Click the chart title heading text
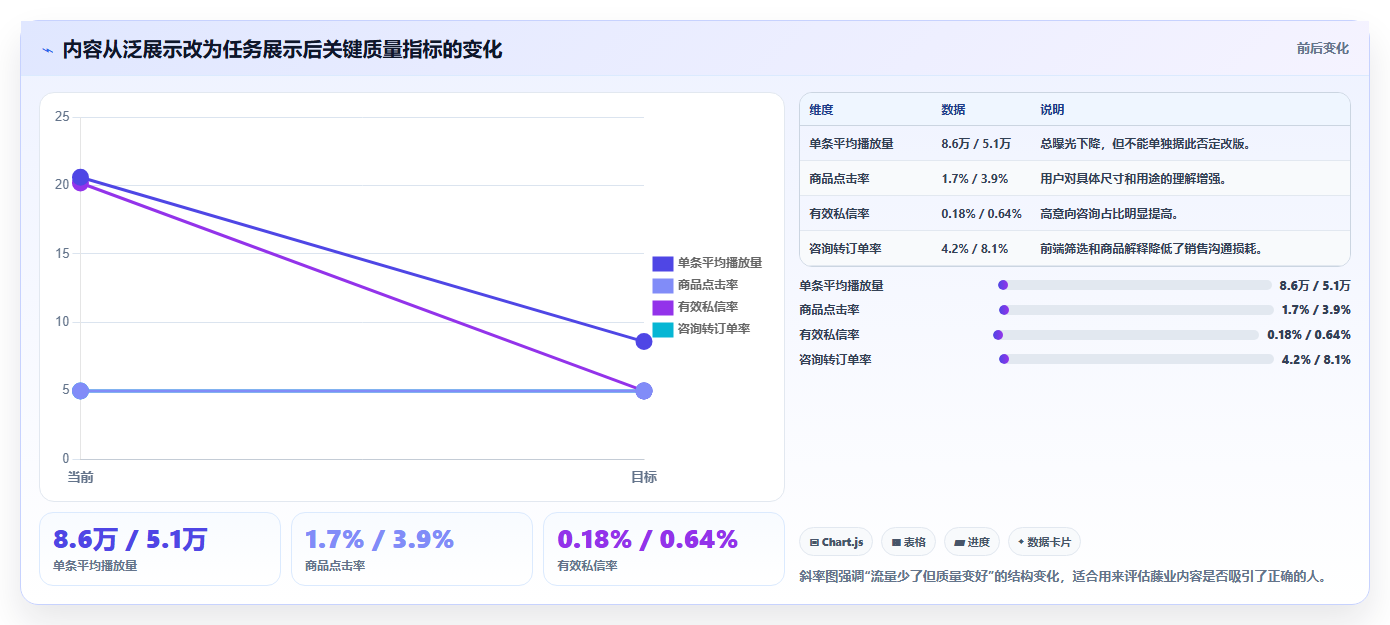This screenshot has width=1390, height=625. (282, 50)
